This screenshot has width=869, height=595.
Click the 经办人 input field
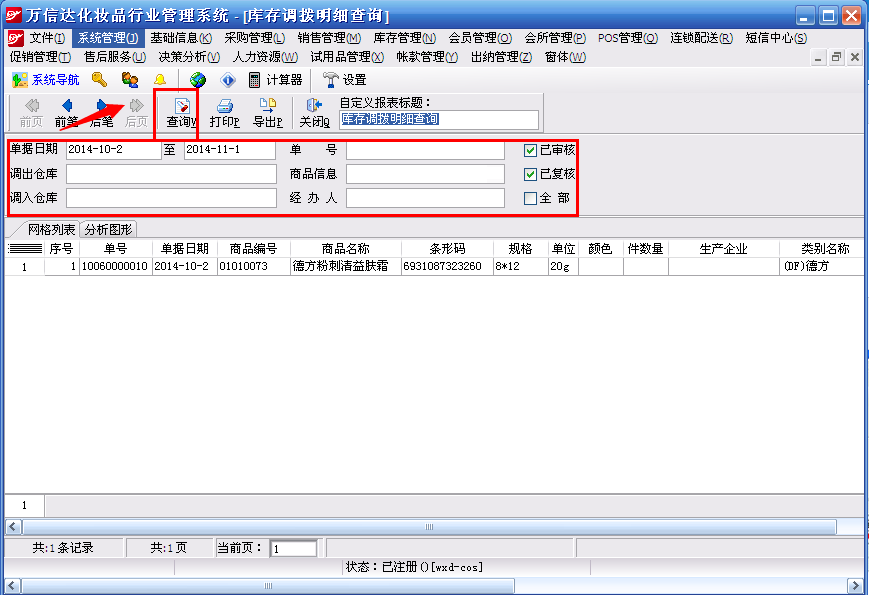pyautogui.click(x=425, y=198)
